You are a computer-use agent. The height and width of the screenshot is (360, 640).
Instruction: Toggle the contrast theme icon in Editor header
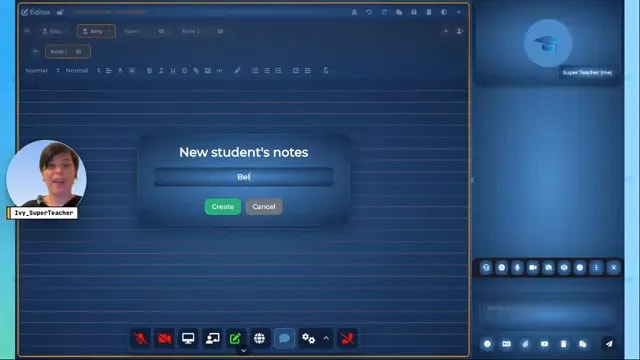pos(444,12)
